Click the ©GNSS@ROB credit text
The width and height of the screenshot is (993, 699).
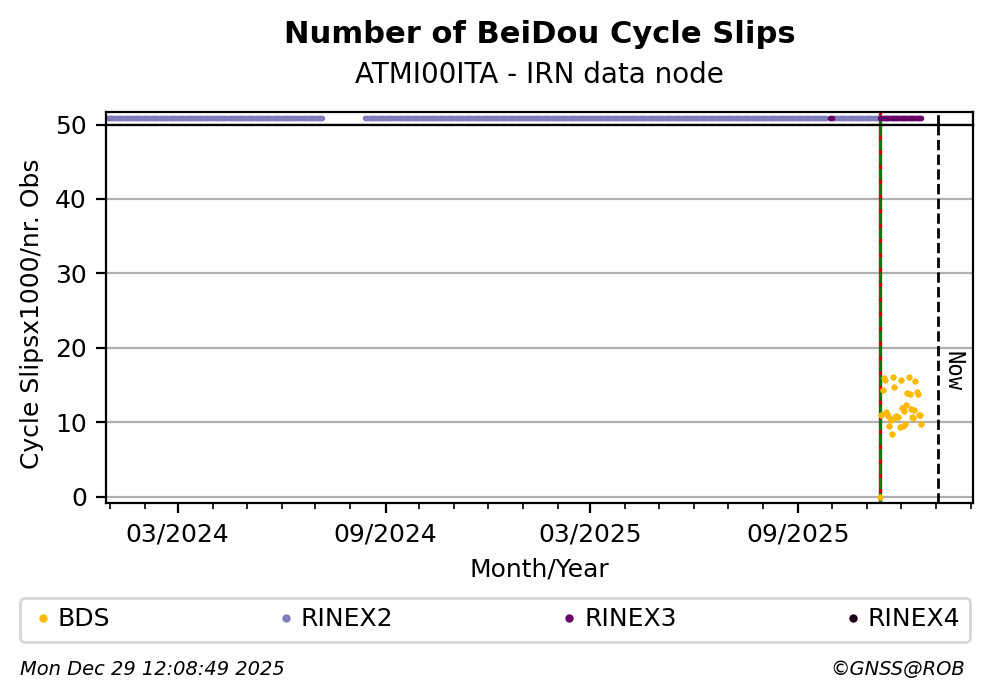897,669
